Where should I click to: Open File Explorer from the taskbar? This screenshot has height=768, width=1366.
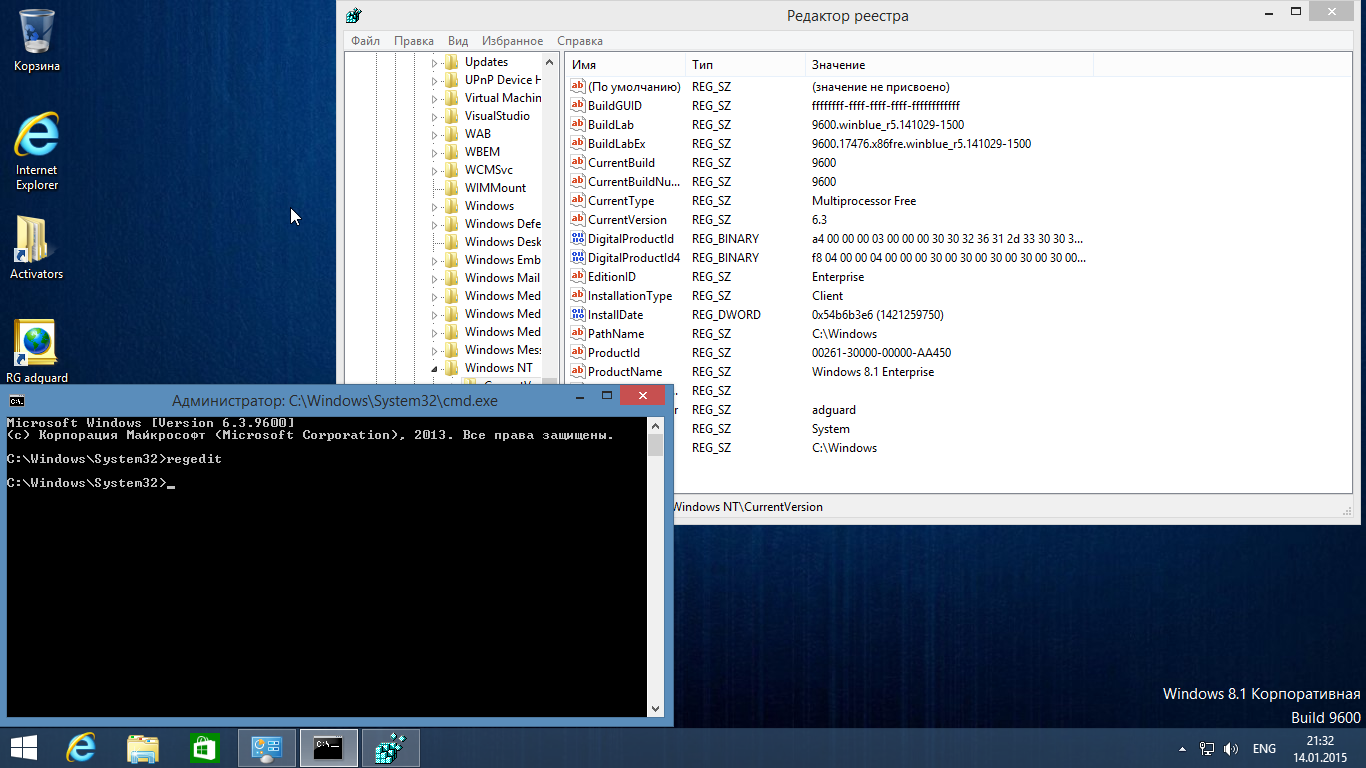tap(143, 748)
